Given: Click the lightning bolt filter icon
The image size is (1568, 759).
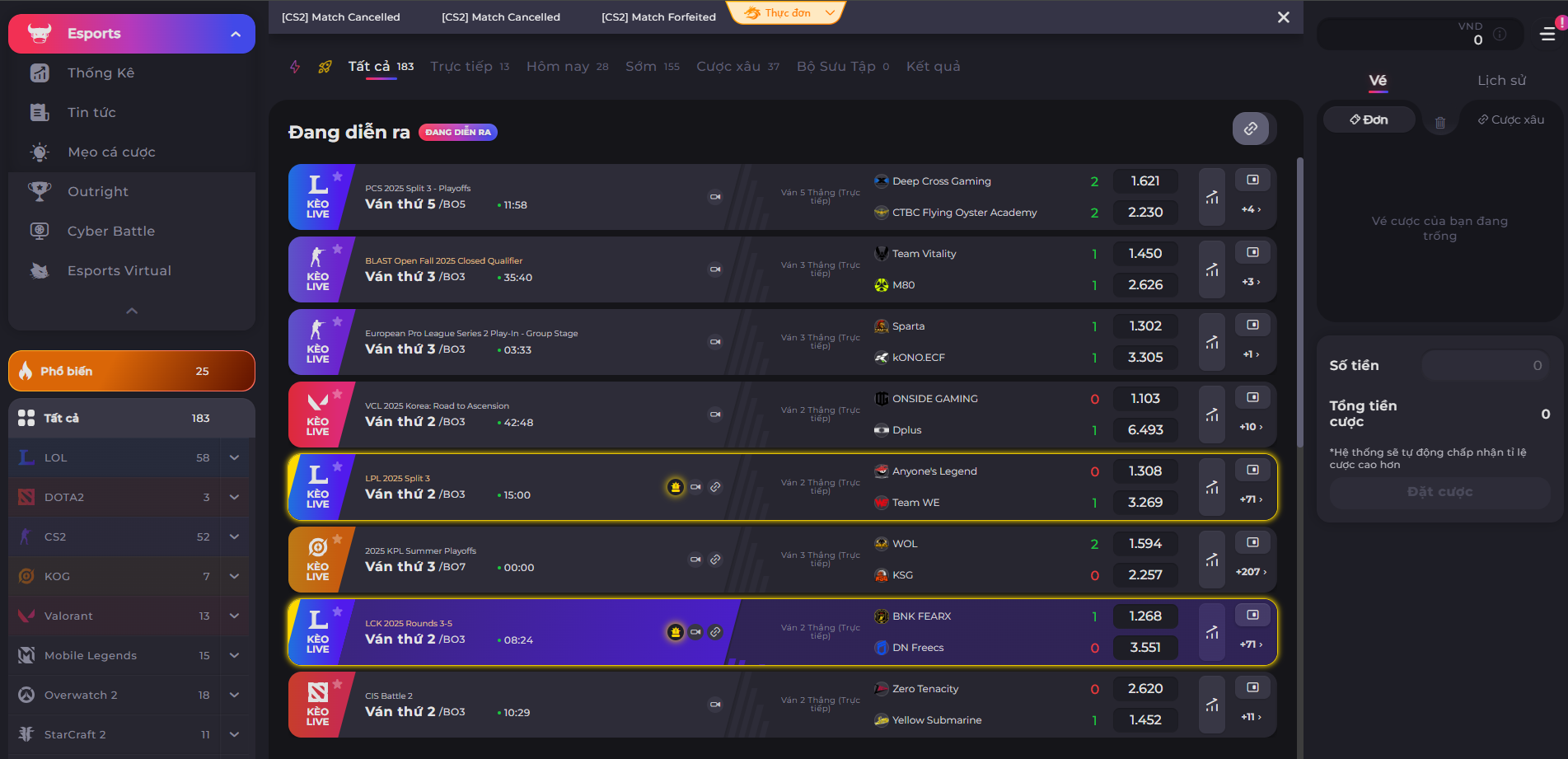Looking at the screenshot, I should pos(294,66).
